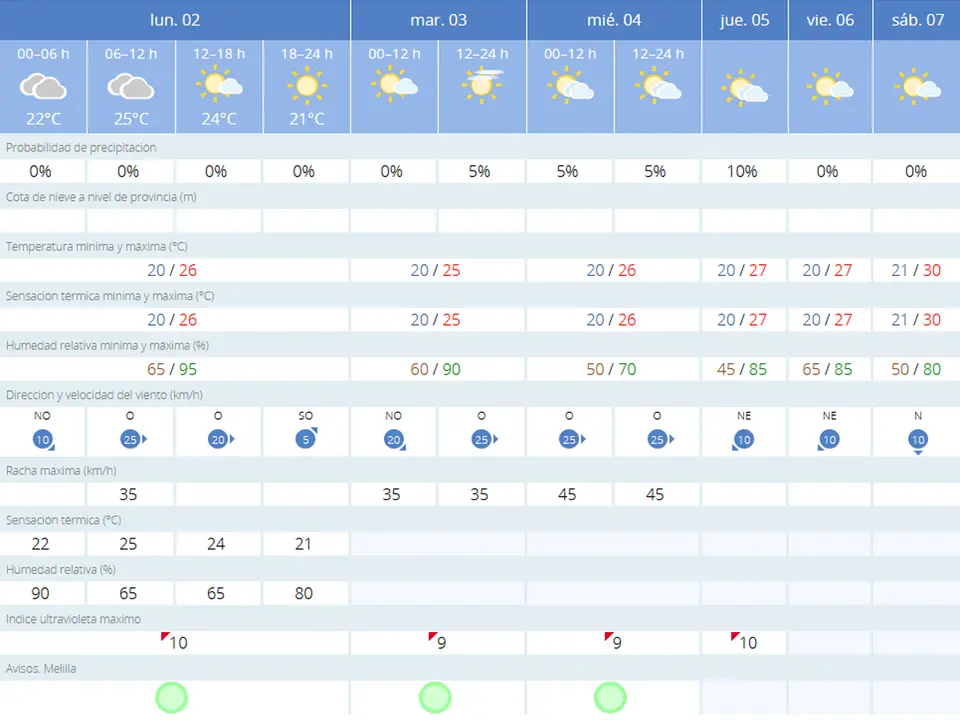Click the 10% precipitation value for jue. 05
The height and width of the screenshot is (720, 960).
(x=742, y=171)
